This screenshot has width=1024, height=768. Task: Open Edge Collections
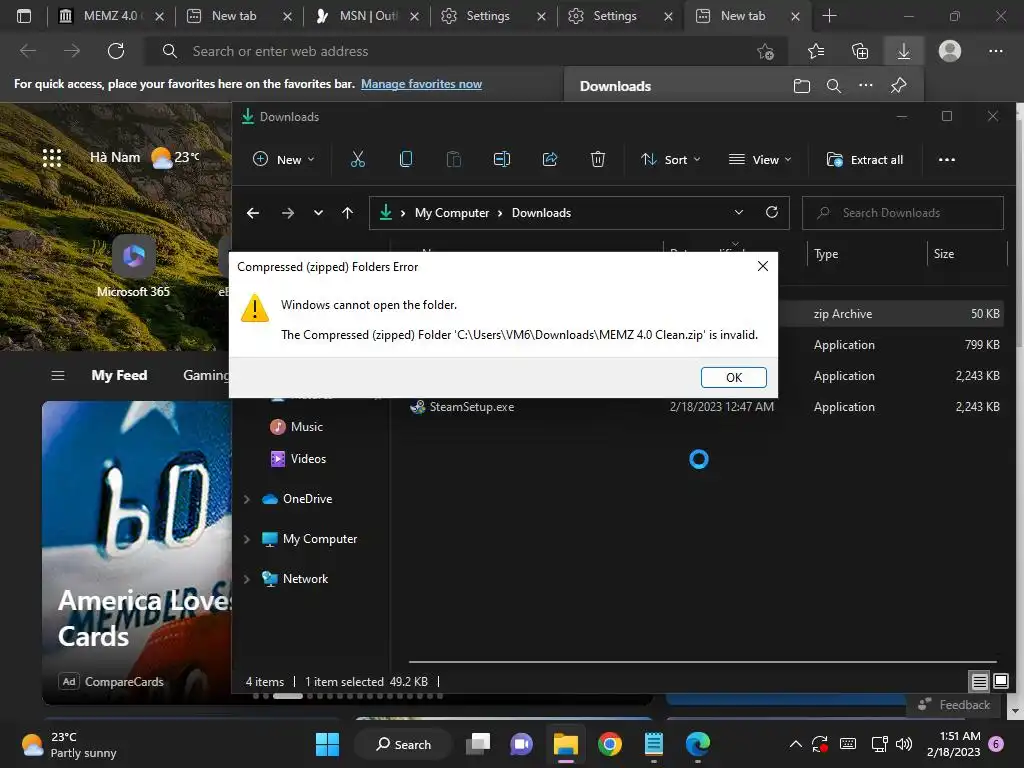pos(860,51)
